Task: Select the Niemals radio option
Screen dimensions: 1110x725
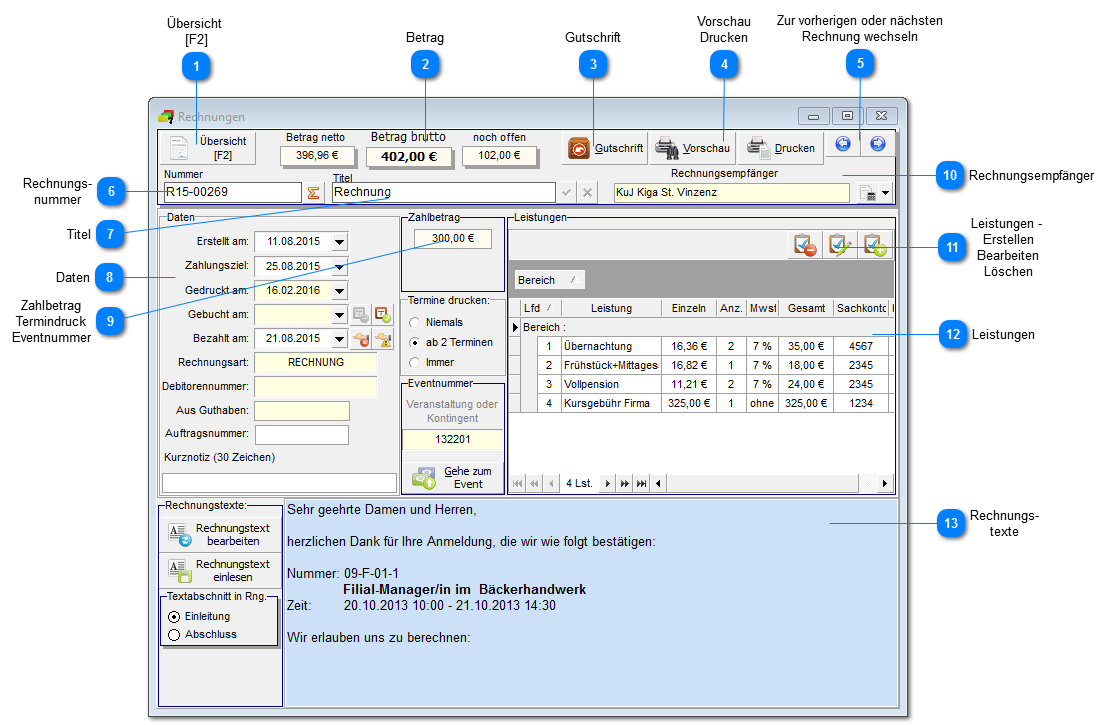Action: pyautogui.click(x=415, y=323)
